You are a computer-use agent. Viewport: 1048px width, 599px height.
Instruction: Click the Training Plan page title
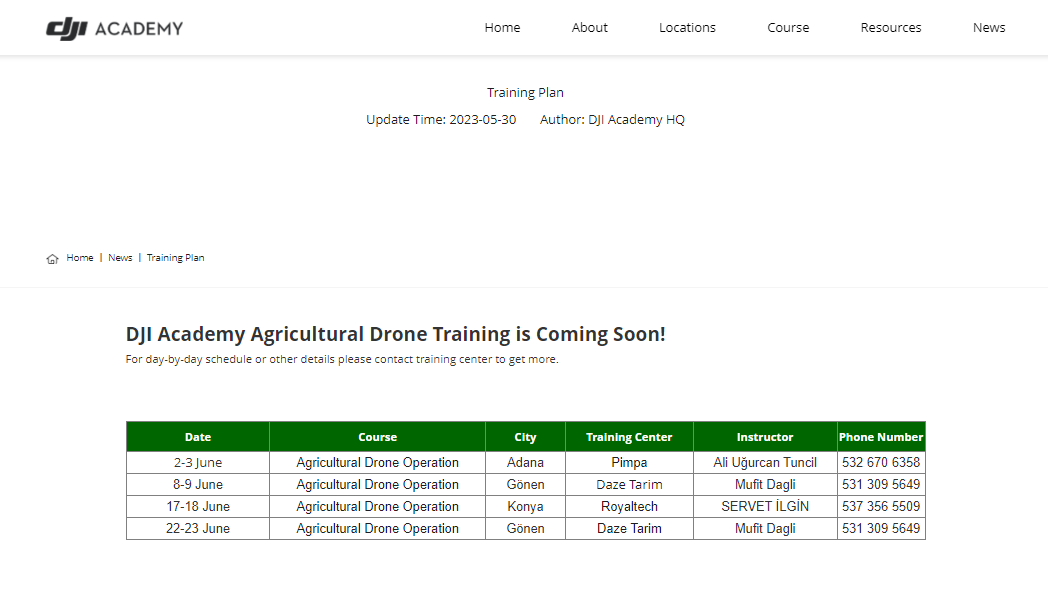coord(525,92)
